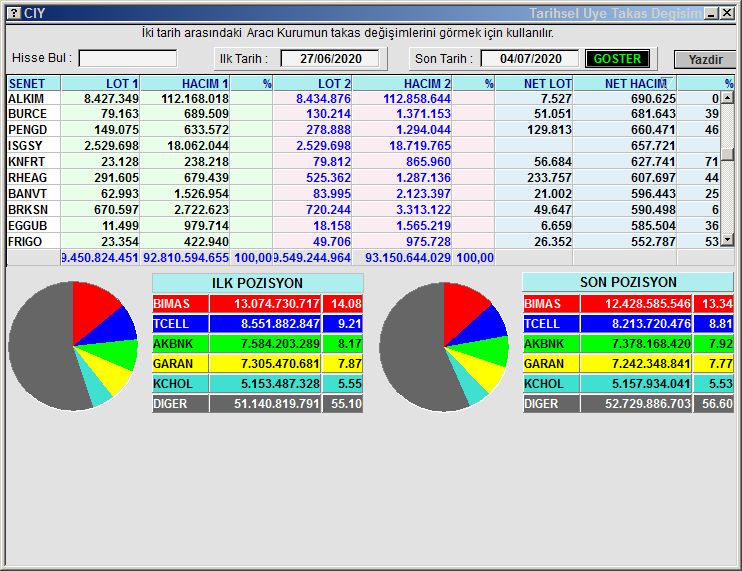Select the PENGD row
Viewport: 742px width, 571px height.
click(363, 130)
